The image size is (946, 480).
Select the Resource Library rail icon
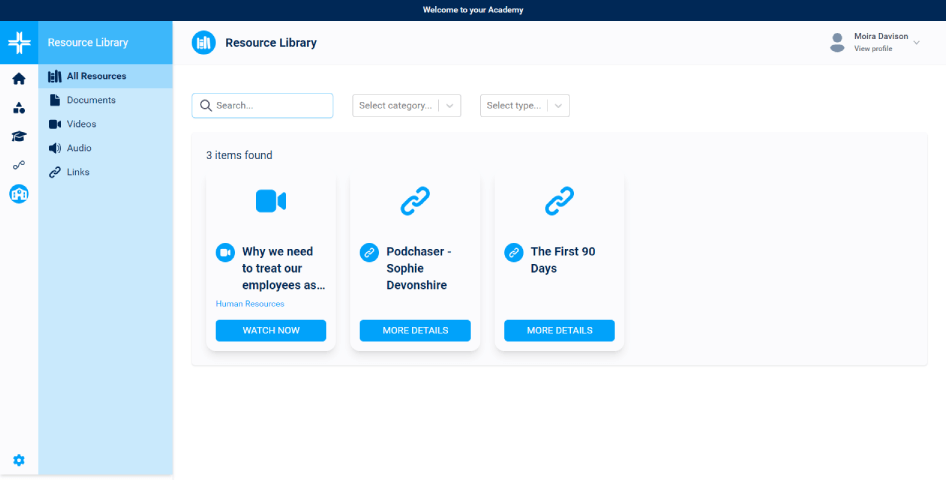pos(19,194)
